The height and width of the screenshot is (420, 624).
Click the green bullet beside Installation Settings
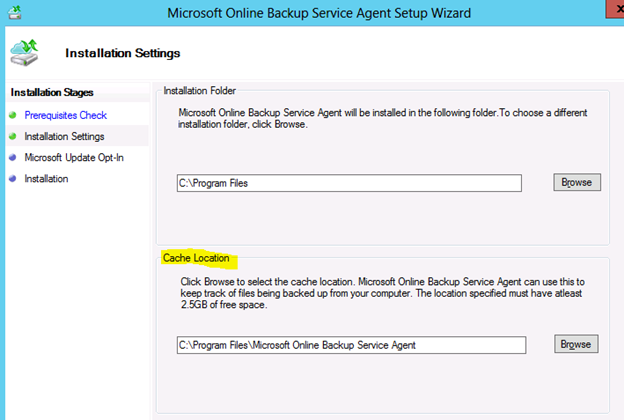(13, 136)
